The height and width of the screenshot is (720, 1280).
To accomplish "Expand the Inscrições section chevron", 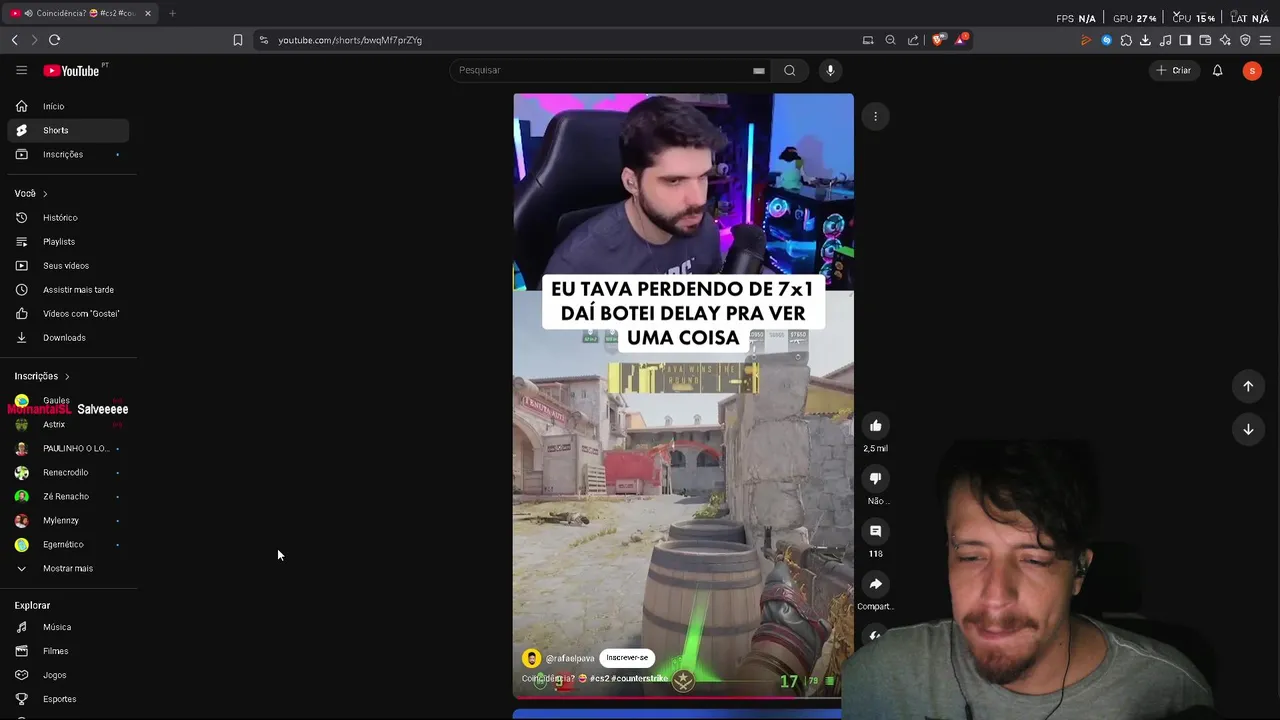I will click(x=67, y=377).
